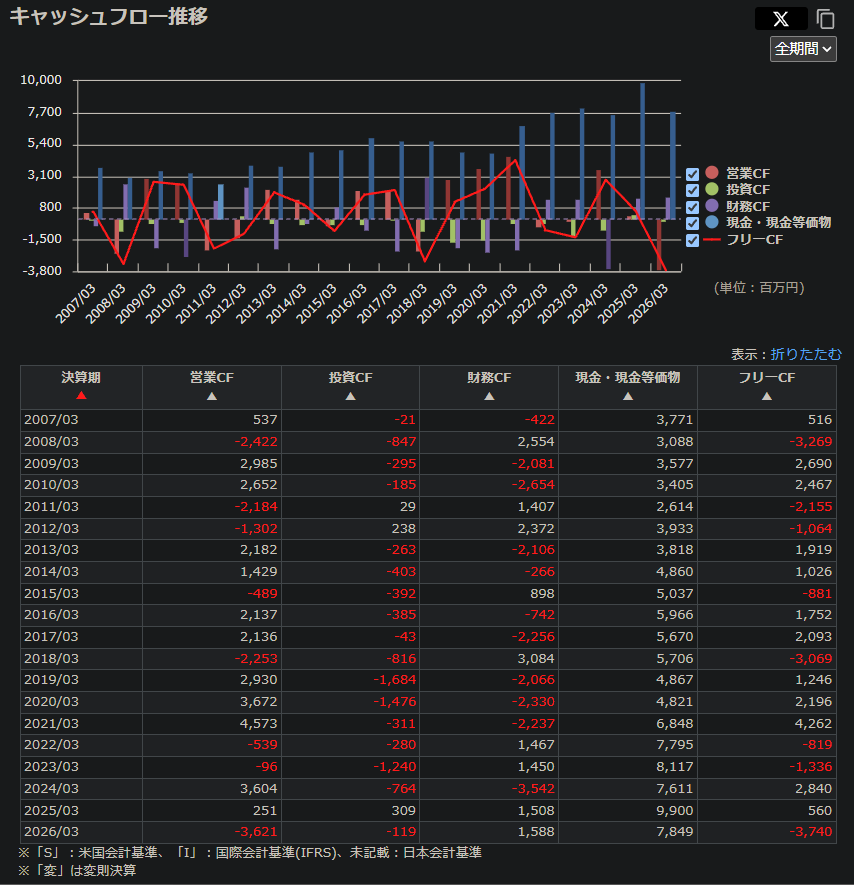Click the 2013/03 x-axis label
This screenshot has width=854, height=885.
(255, 304)
